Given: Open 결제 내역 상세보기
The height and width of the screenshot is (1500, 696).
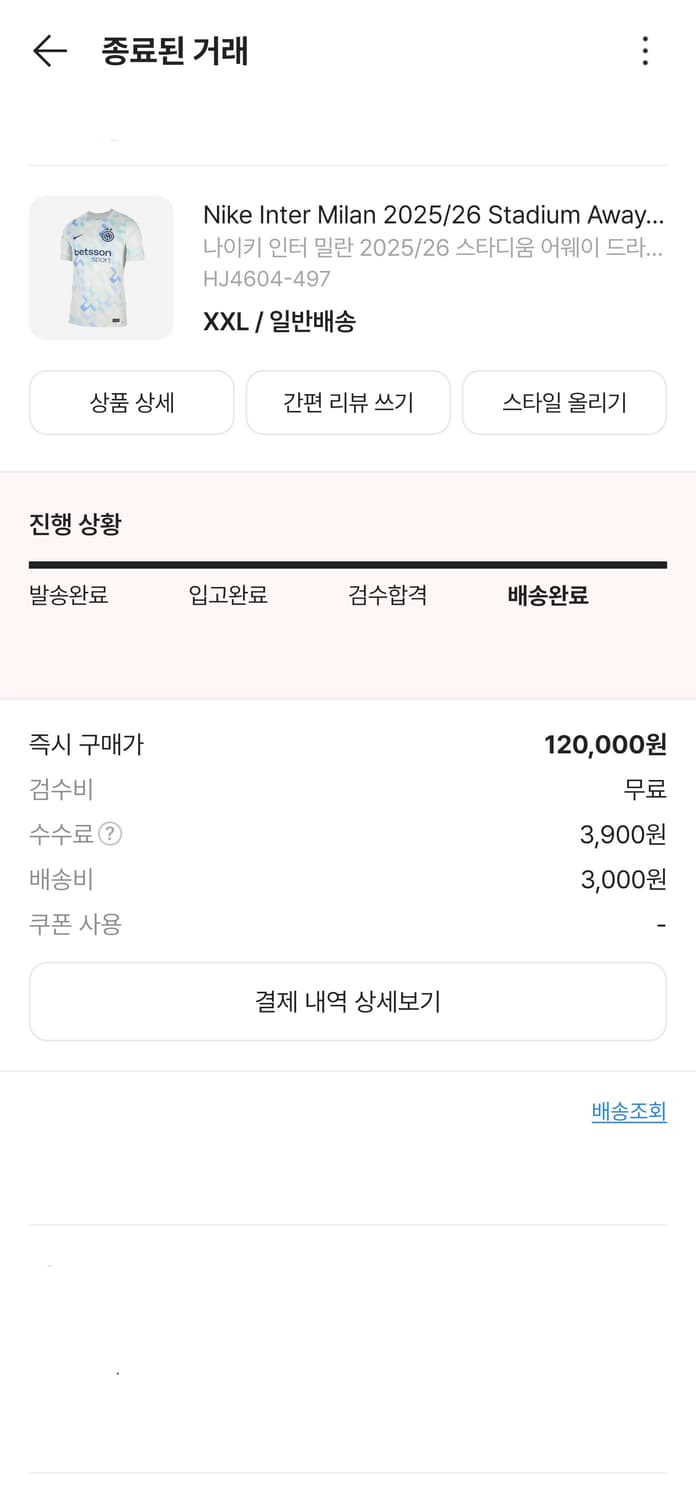Looking at the screenshot, I should click(x=348, y=1001).
